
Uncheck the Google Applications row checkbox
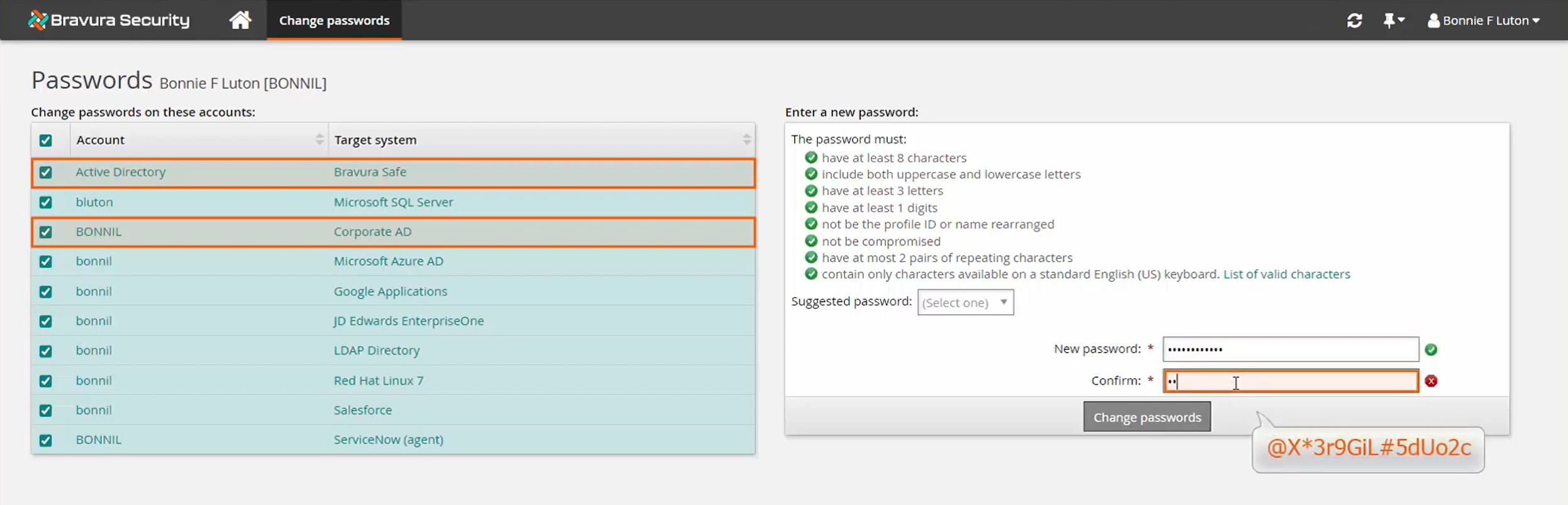(x=45, y=292)
